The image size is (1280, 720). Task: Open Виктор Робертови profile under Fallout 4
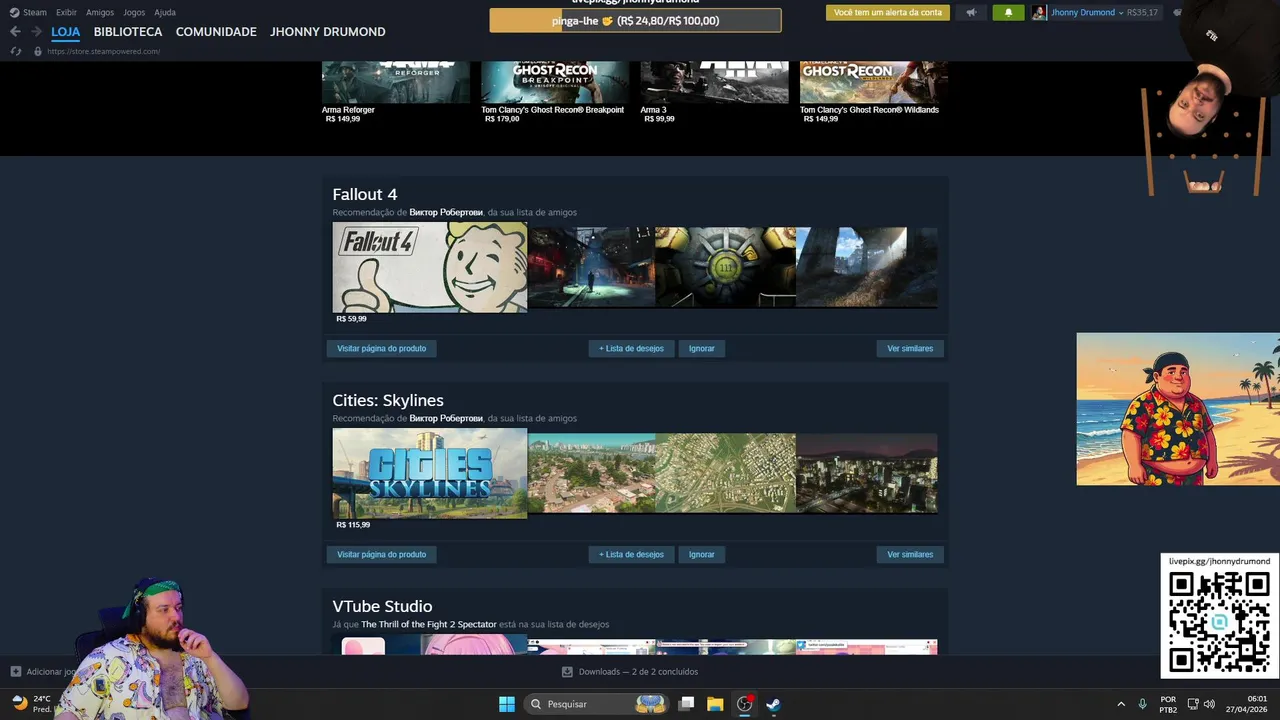[x=446, y=212]
